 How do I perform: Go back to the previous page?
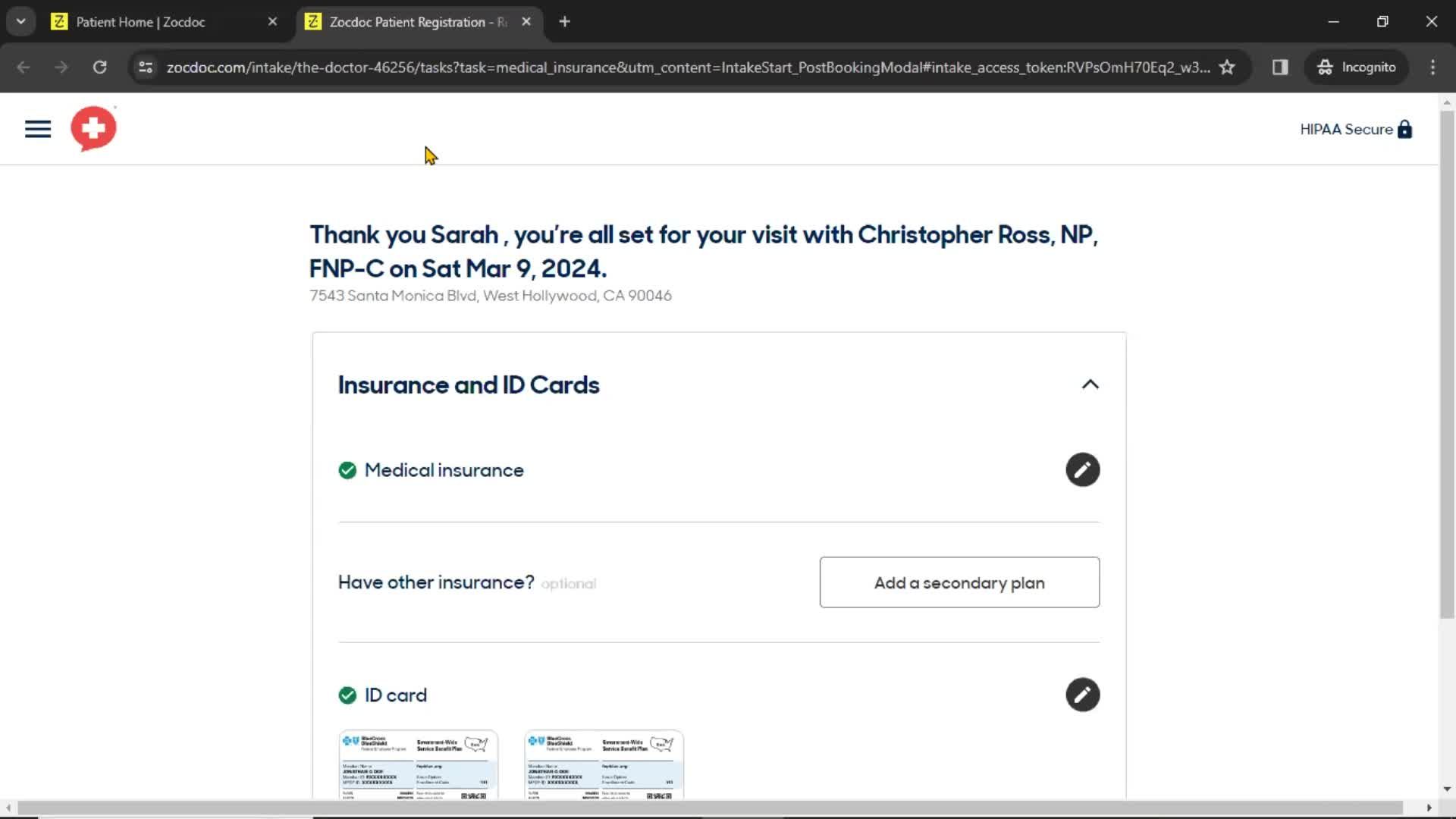(24, 67)
